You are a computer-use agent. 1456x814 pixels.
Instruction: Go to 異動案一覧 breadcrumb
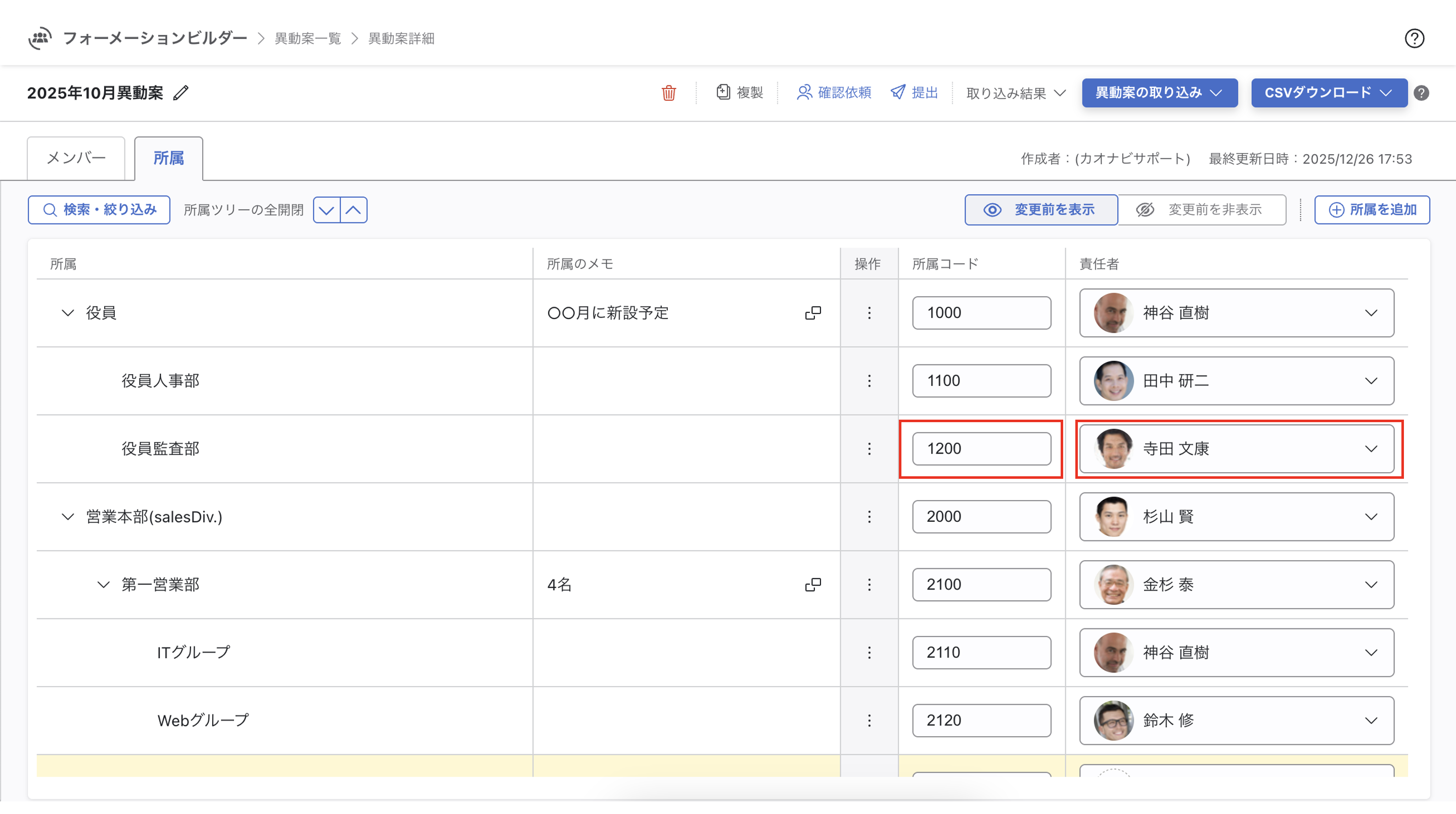(307, 38)
